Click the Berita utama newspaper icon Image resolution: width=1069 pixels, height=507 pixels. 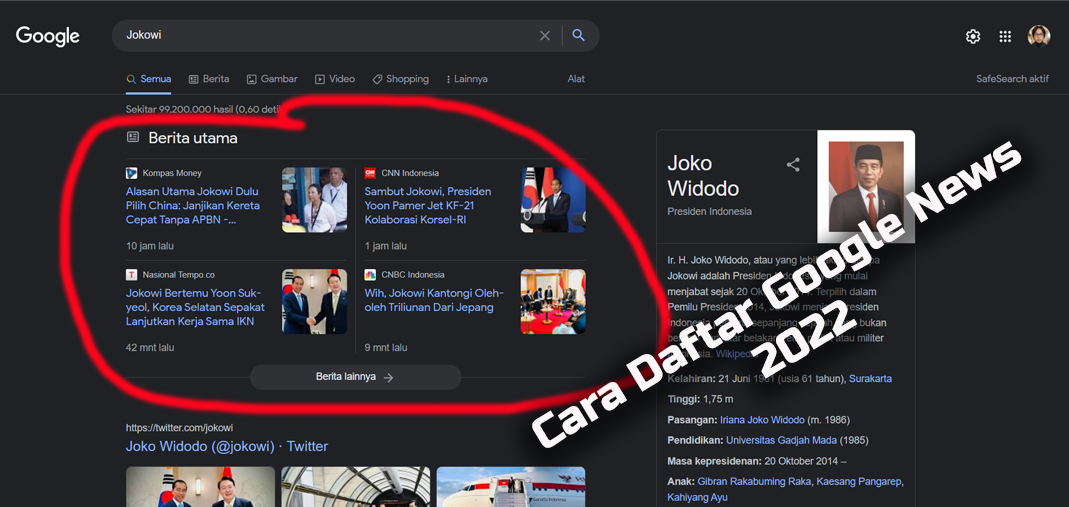(x=133, y=137)
